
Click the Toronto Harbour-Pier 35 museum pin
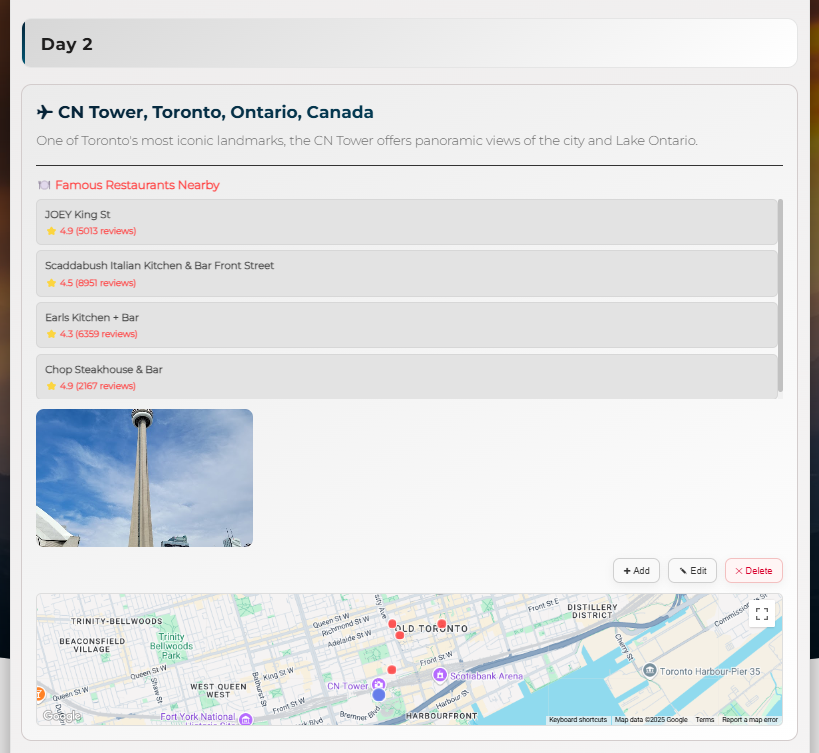[x=649, y=670]
